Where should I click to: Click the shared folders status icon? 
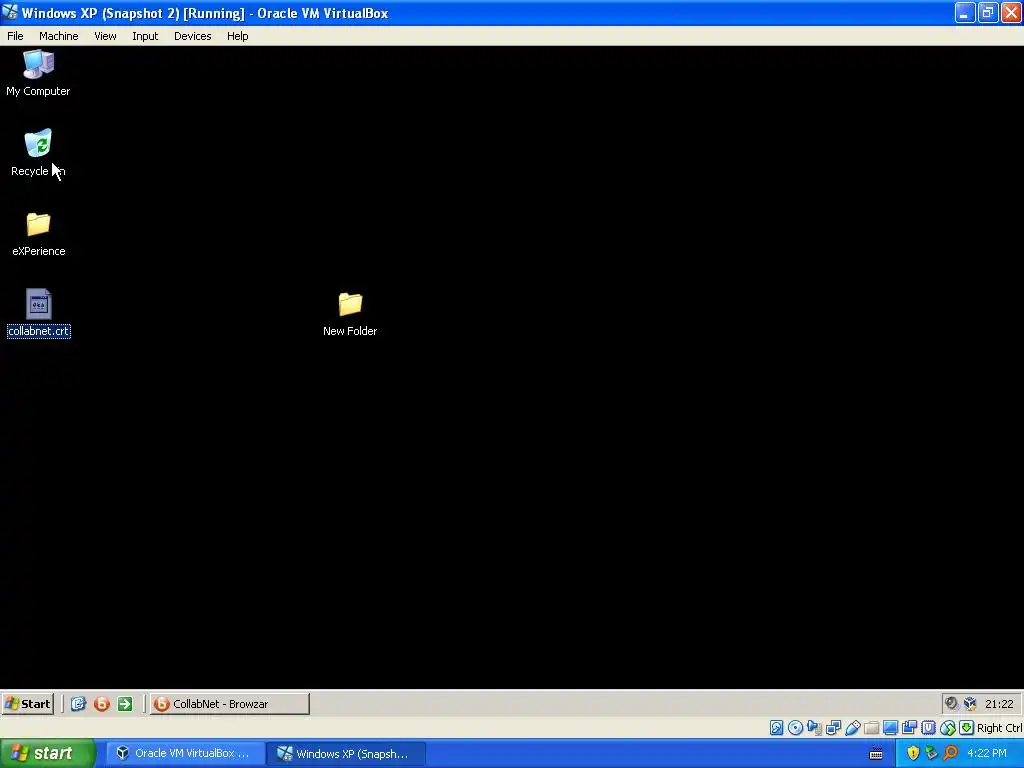coord(871,728)
